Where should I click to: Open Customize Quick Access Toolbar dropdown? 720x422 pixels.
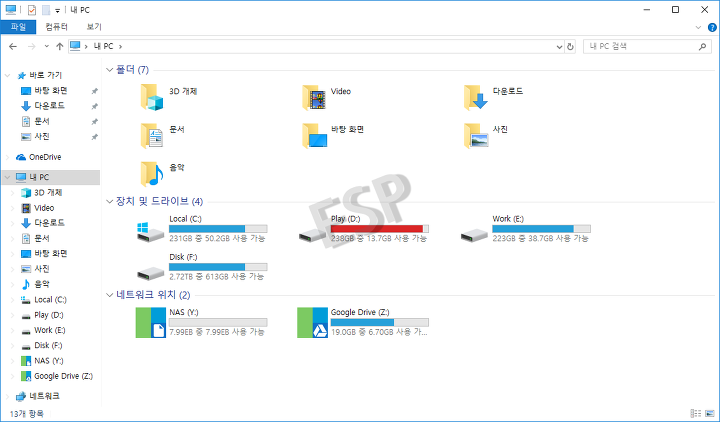(57, 10)
